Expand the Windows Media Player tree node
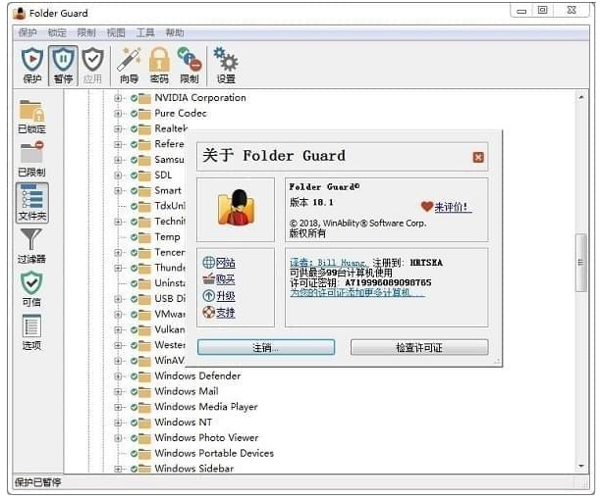The width and height of the screenshot is (600, 500). tap(118, 407)
